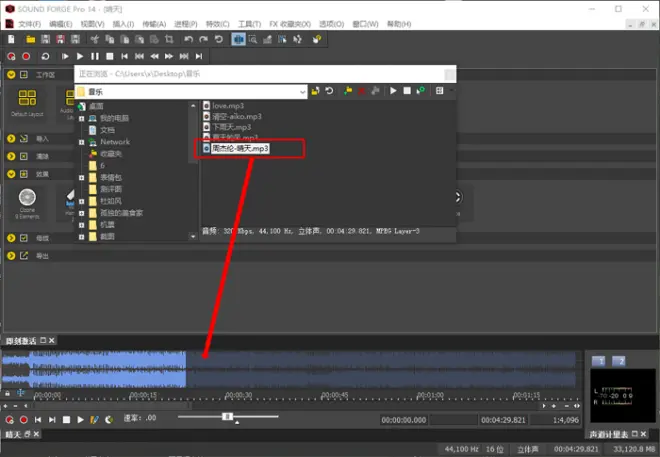Toggle channel 1 in the meter panel

click(x=599, y=361)
